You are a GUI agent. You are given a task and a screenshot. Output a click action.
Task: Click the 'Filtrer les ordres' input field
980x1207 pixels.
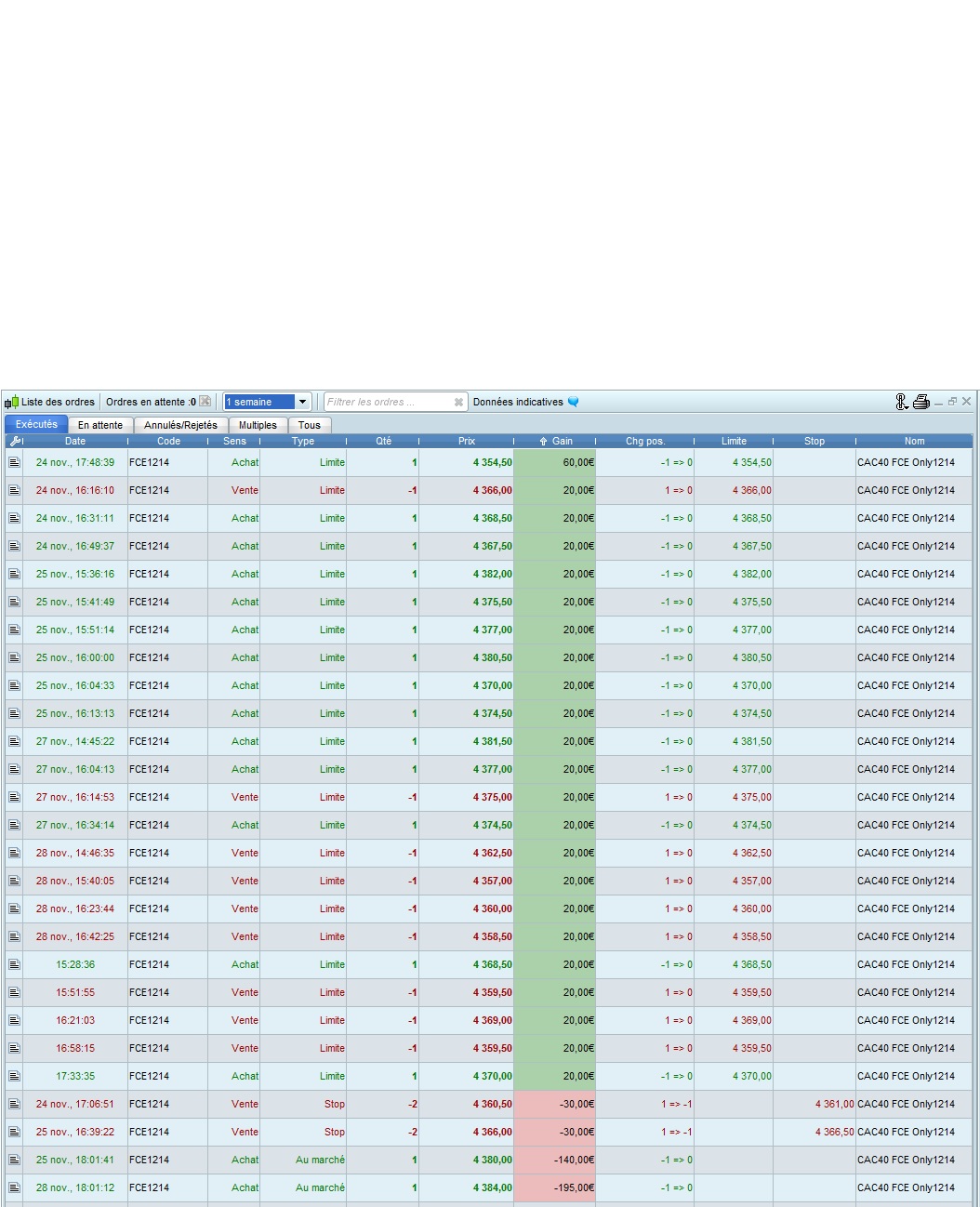[x=386, y=402]
